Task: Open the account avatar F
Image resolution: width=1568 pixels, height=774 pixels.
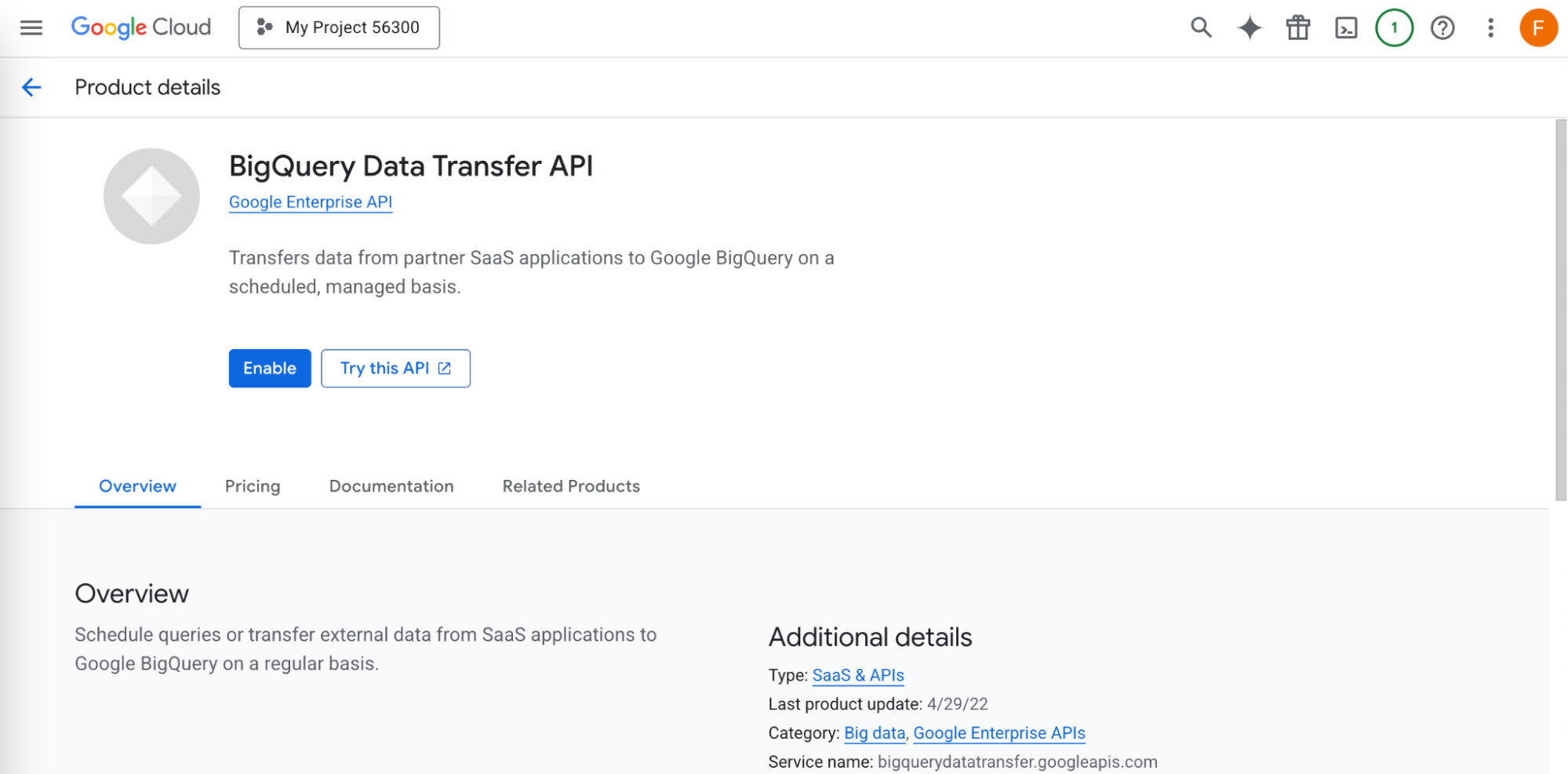Action: [1538, 28]
